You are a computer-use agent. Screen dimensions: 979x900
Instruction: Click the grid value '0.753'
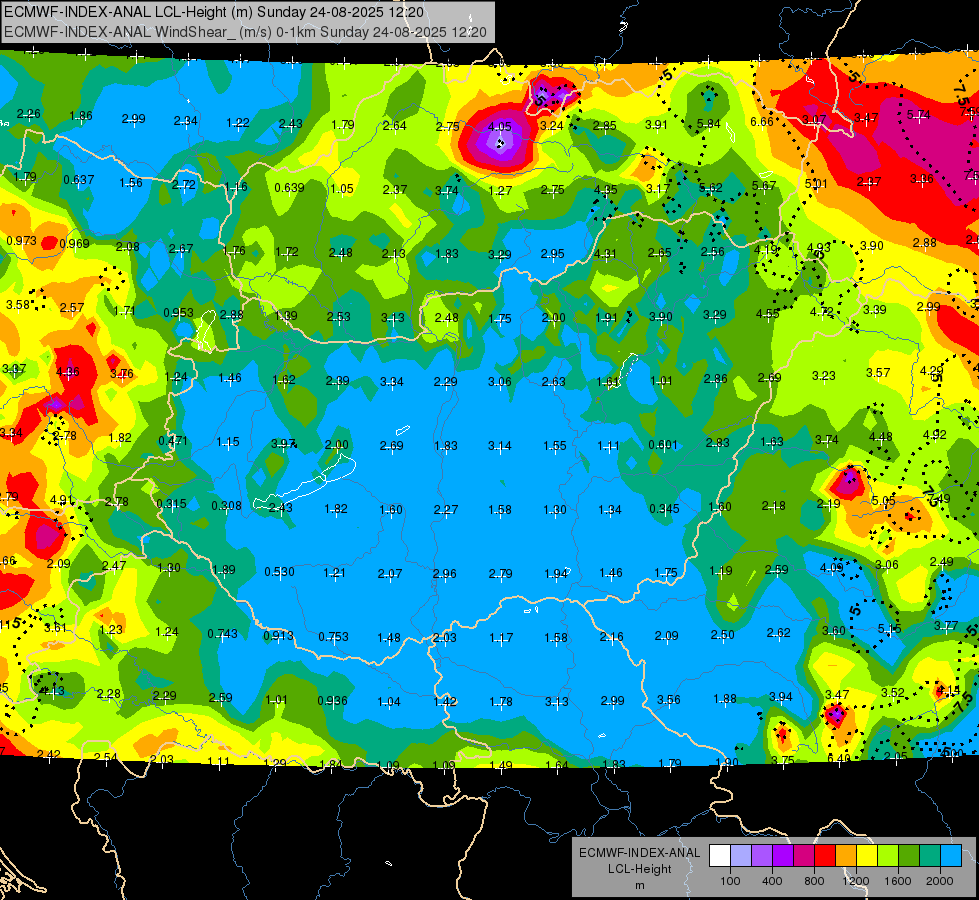pos(333,636)
